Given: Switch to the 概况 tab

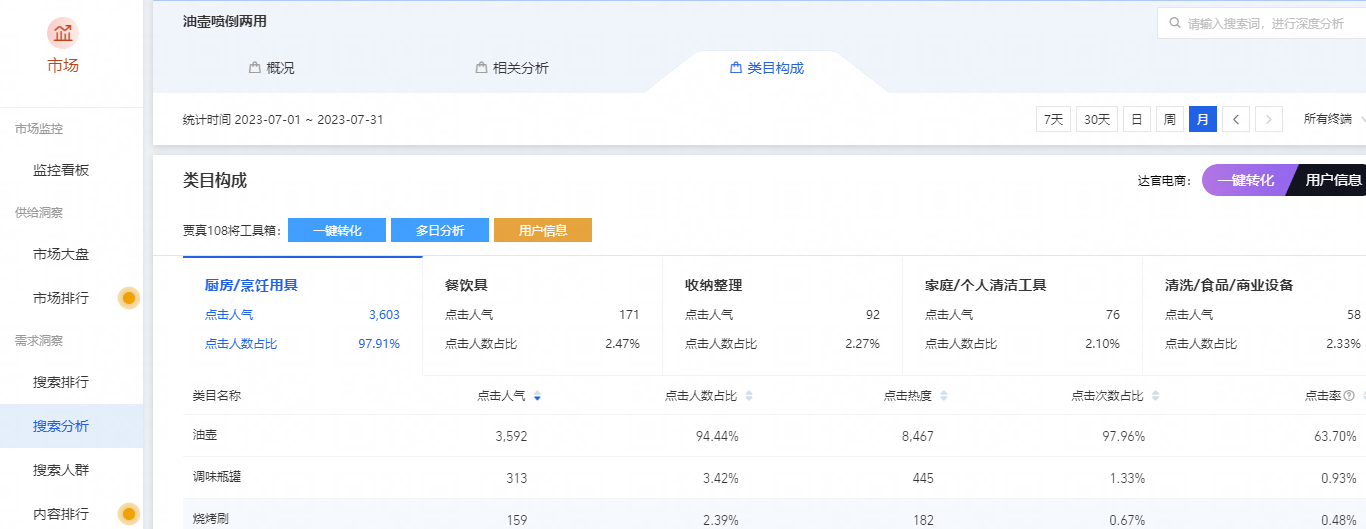Looking at the screenshot, I should point(271,68).
